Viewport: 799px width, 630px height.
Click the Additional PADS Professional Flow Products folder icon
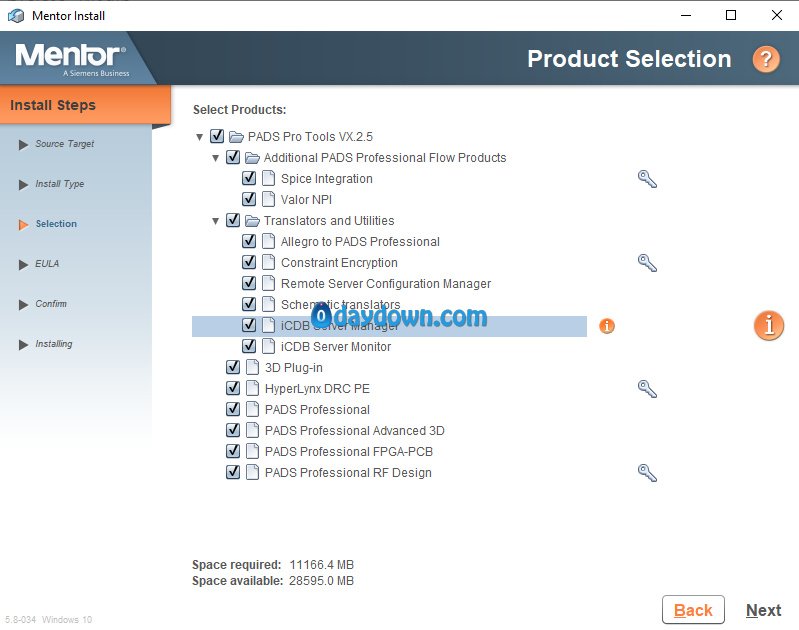click(x=252, y=158)
